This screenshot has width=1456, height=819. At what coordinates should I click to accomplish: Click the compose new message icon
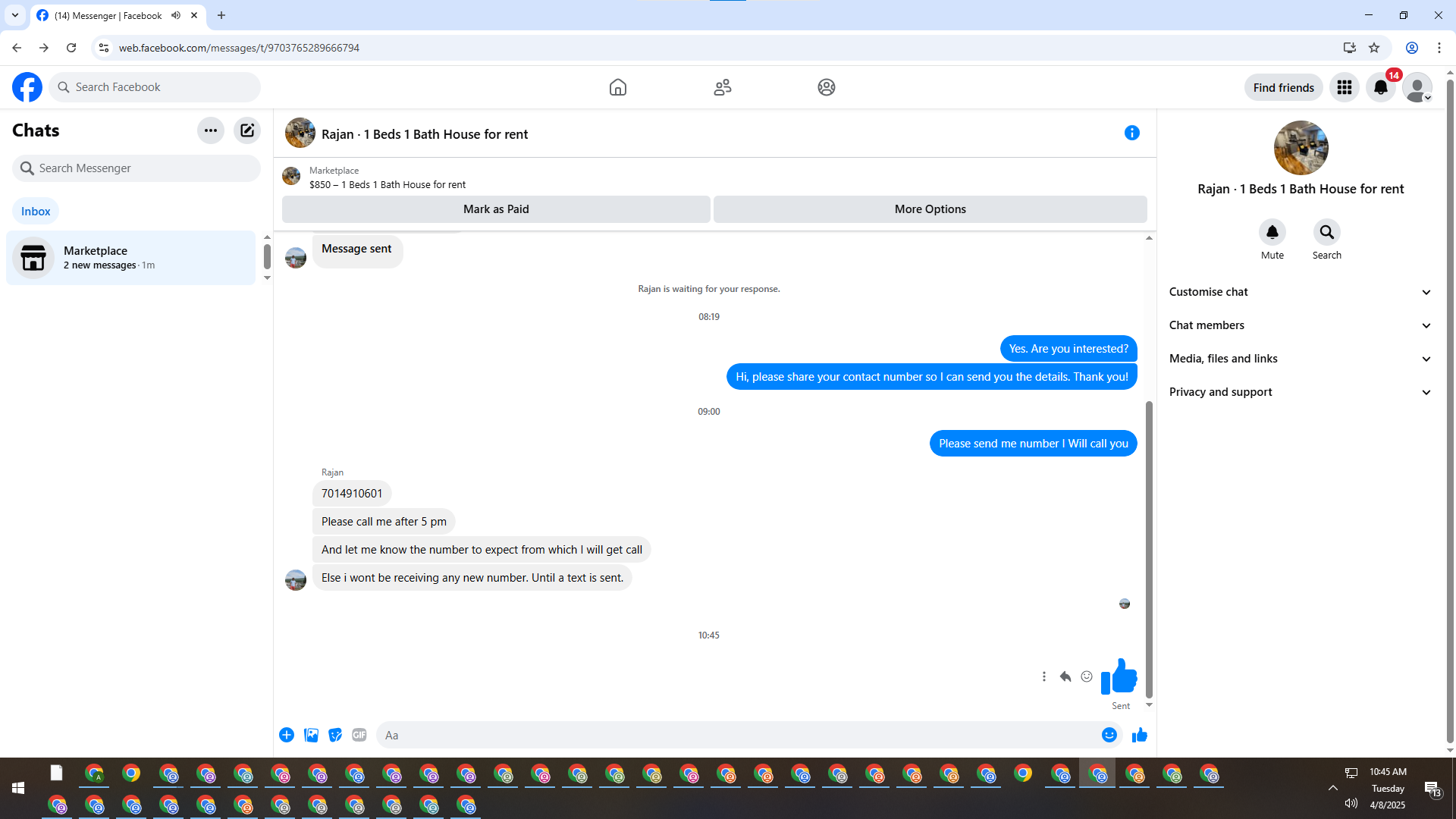click(247, 130)
